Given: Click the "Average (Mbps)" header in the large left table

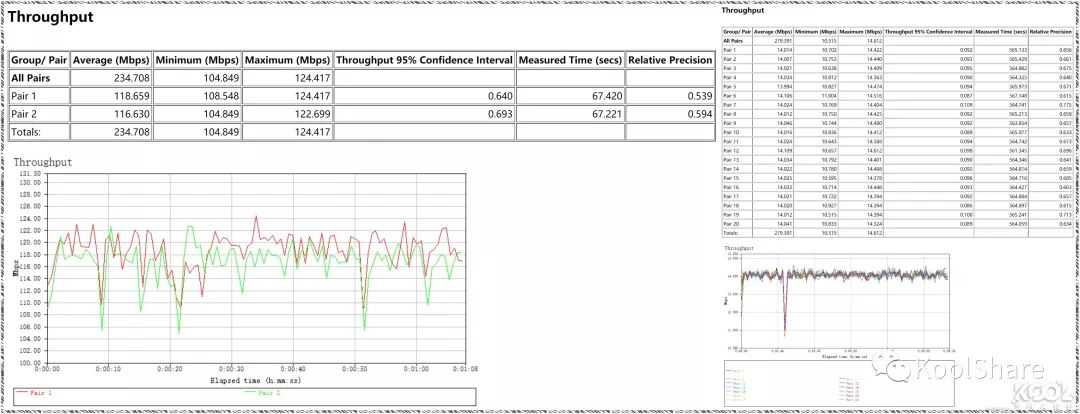Looking at the screenshot, I should click(111, 60).
